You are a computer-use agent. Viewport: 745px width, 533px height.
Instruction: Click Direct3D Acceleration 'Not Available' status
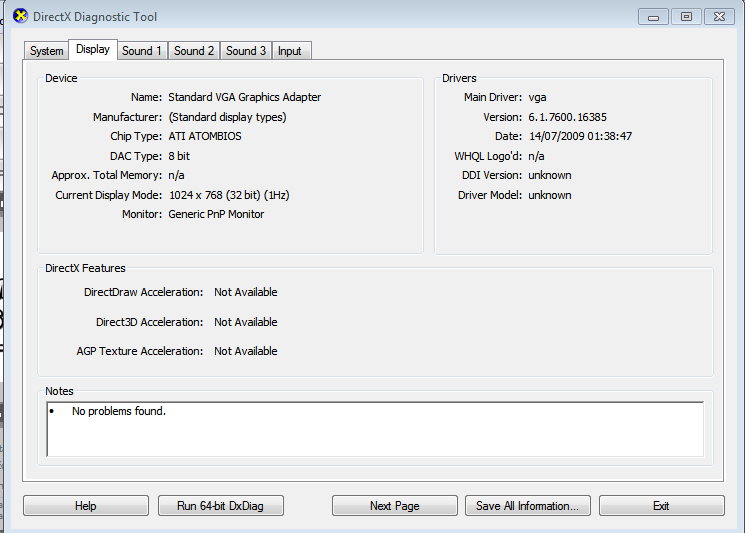246,322
